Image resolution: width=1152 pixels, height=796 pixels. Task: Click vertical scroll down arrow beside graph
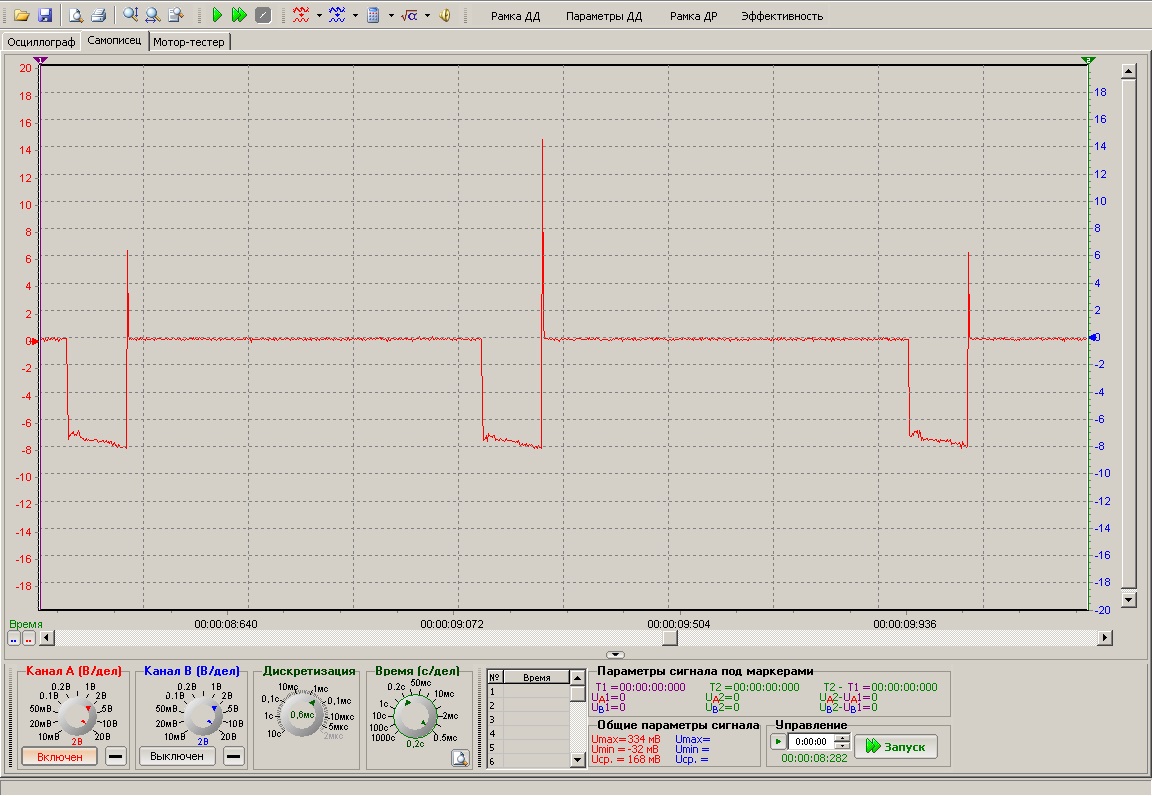(1129, 599)
